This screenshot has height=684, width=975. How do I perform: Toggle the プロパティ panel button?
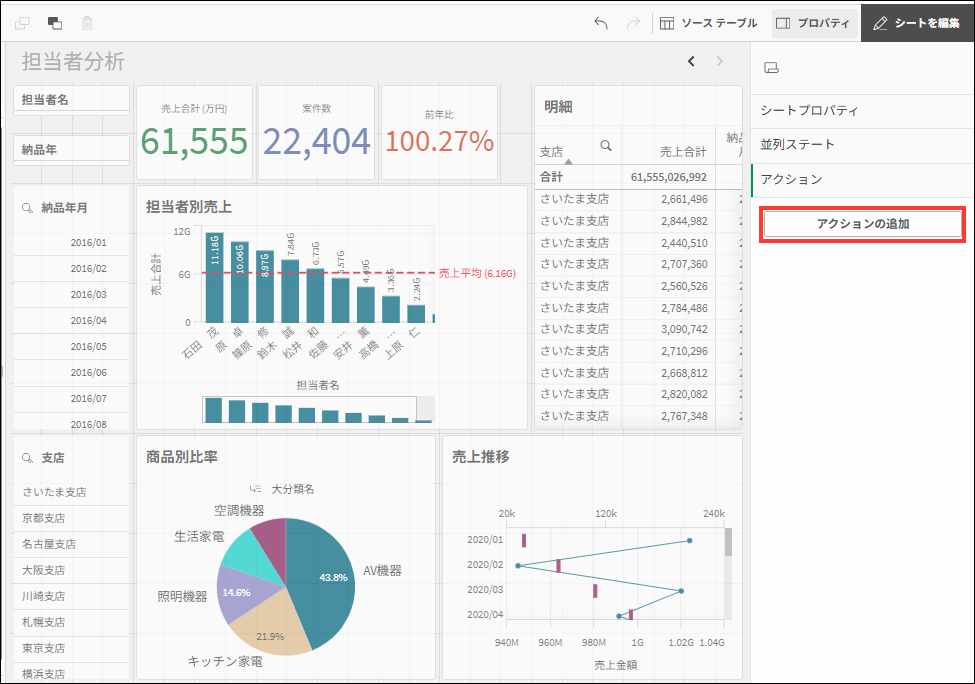[814, 23]
